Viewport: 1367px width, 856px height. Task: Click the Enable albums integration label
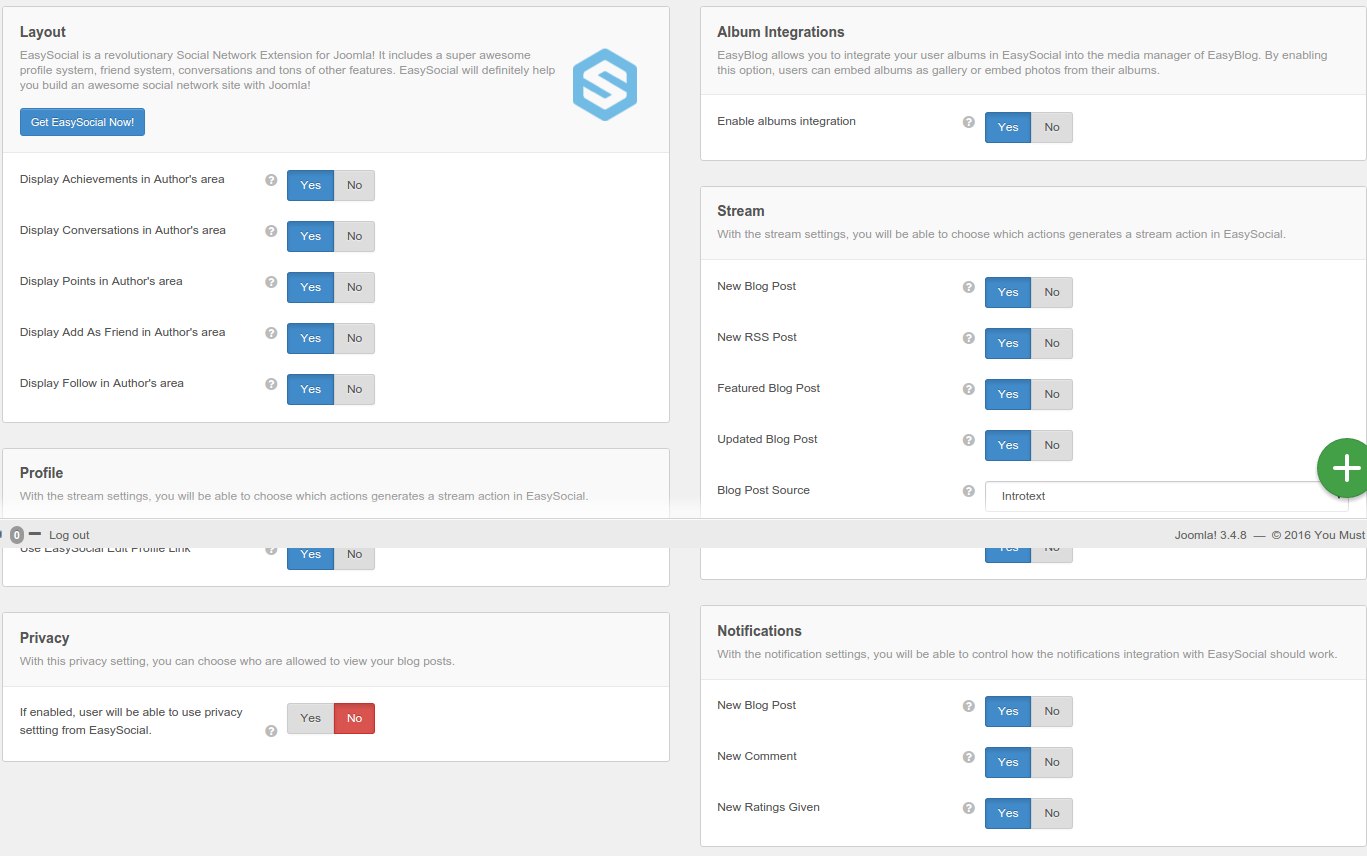point(786,121)
